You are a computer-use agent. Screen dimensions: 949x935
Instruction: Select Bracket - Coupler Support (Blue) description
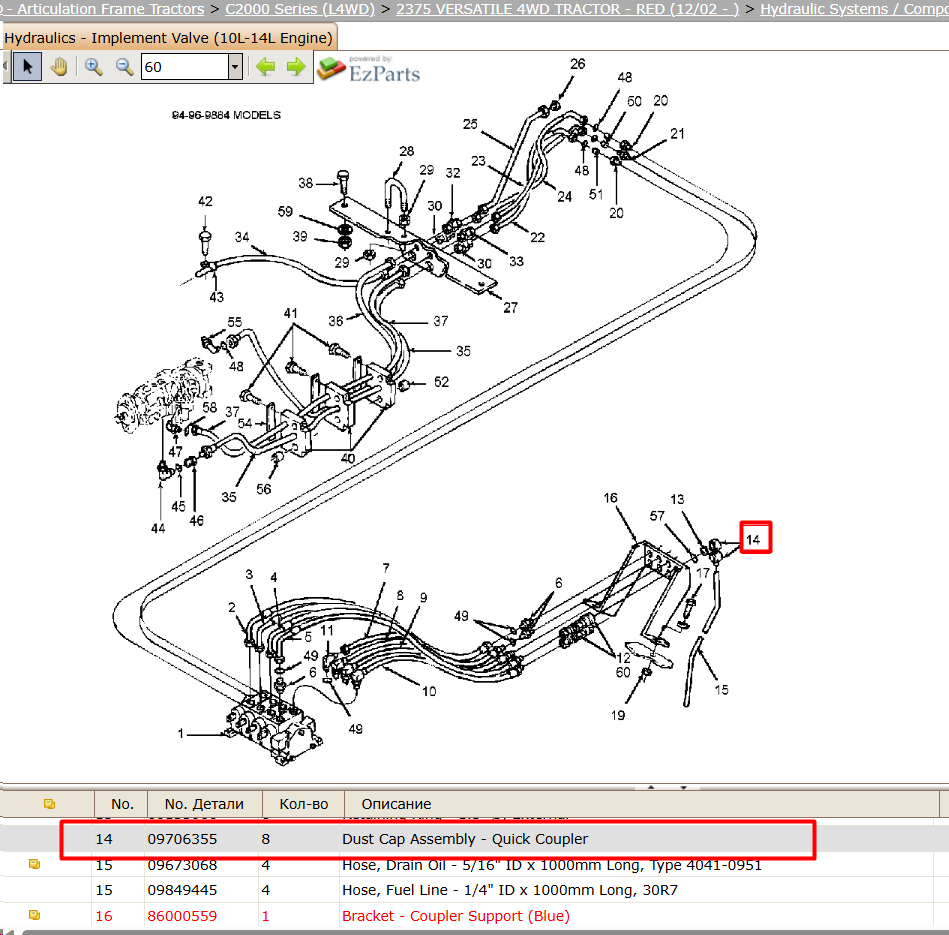tap(456, 916)
